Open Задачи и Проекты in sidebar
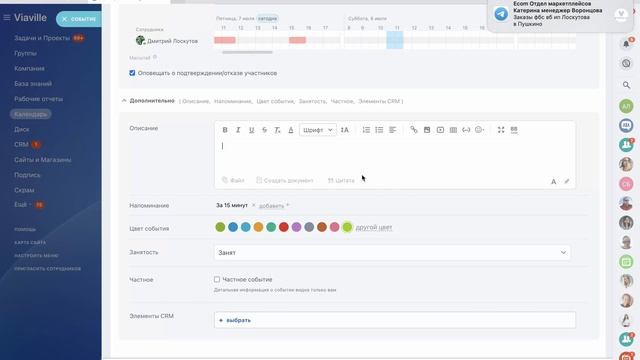Viewport: 640px width, 360px height. [42, 38]
